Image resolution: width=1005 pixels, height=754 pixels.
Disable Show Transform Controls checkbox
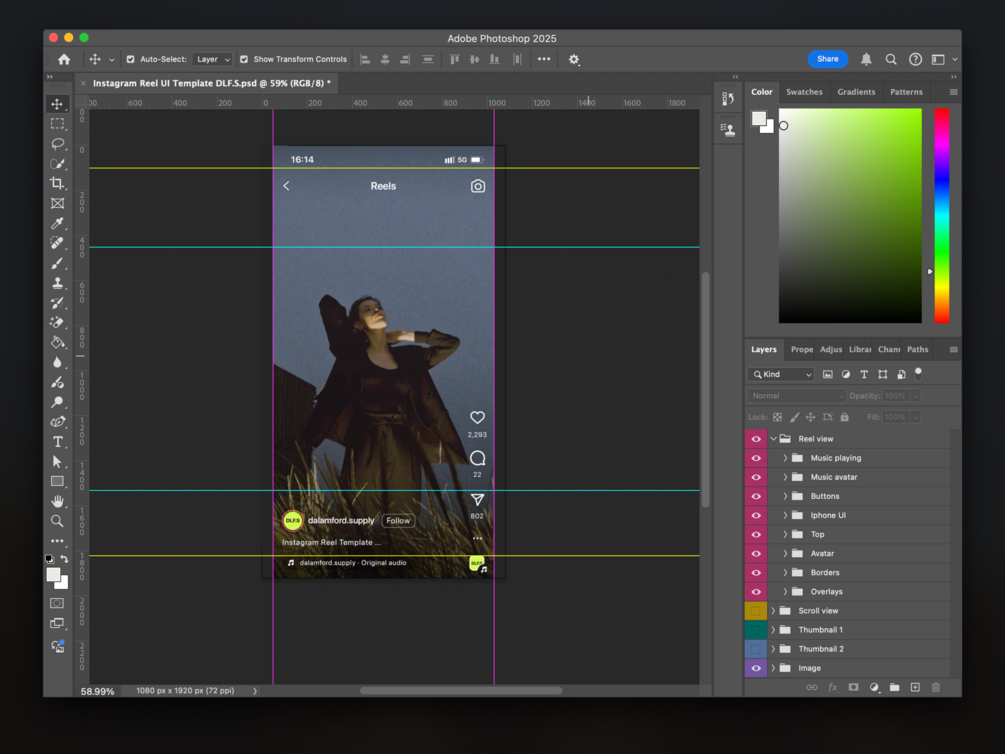click(x=244, y=59)
